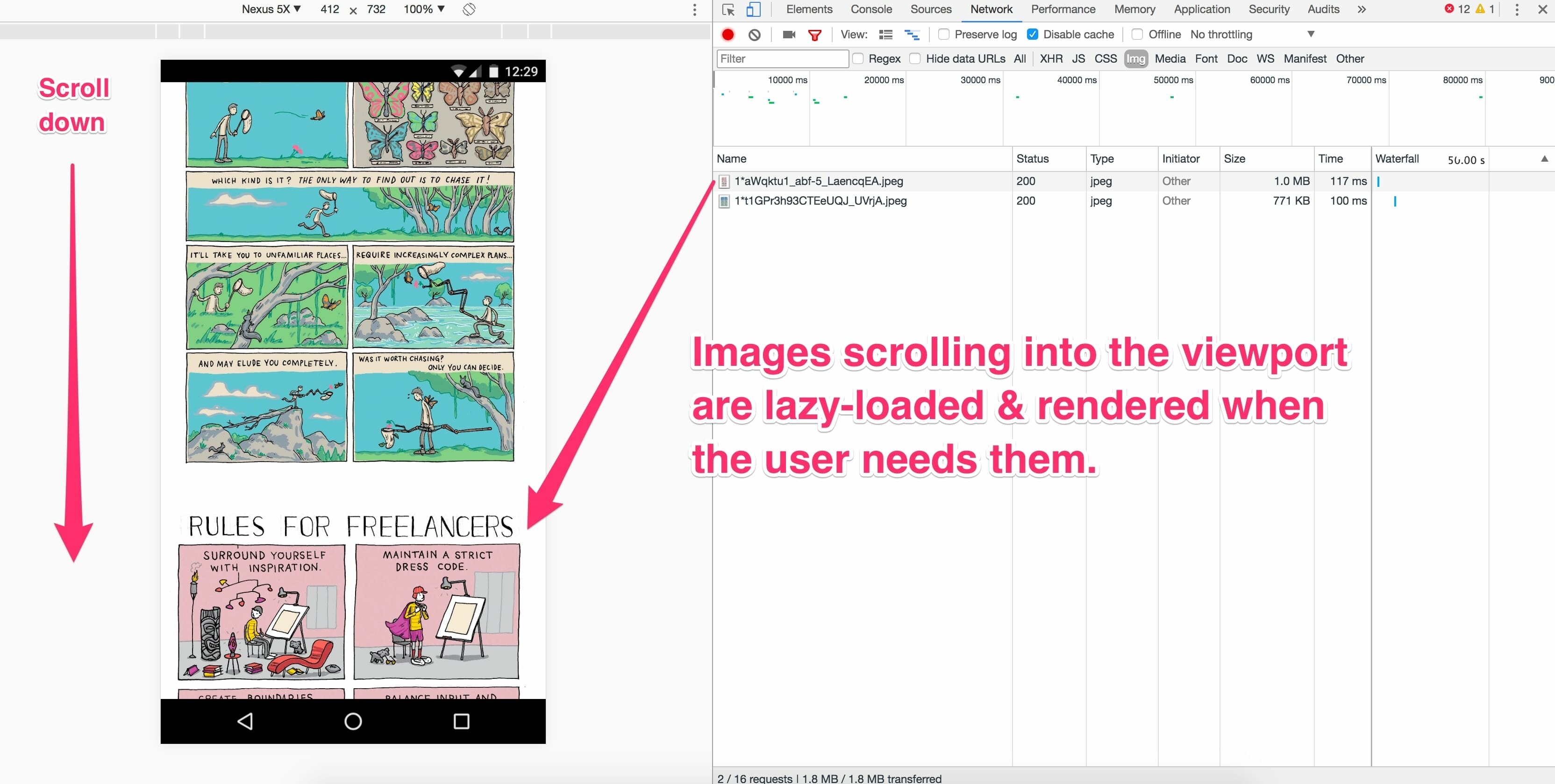
Task: Click the record network log button
Action: [x=728, y=35]
